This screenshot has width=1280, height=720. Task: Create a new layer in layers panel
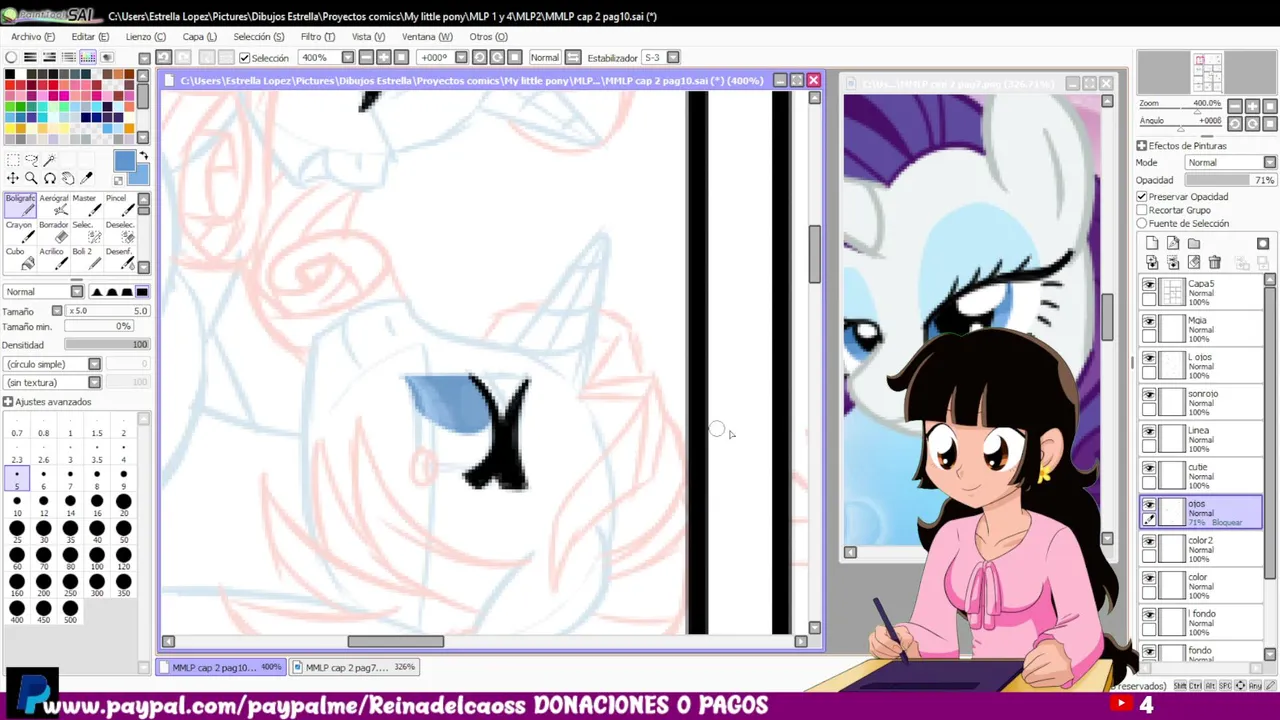pos(1152,243)
